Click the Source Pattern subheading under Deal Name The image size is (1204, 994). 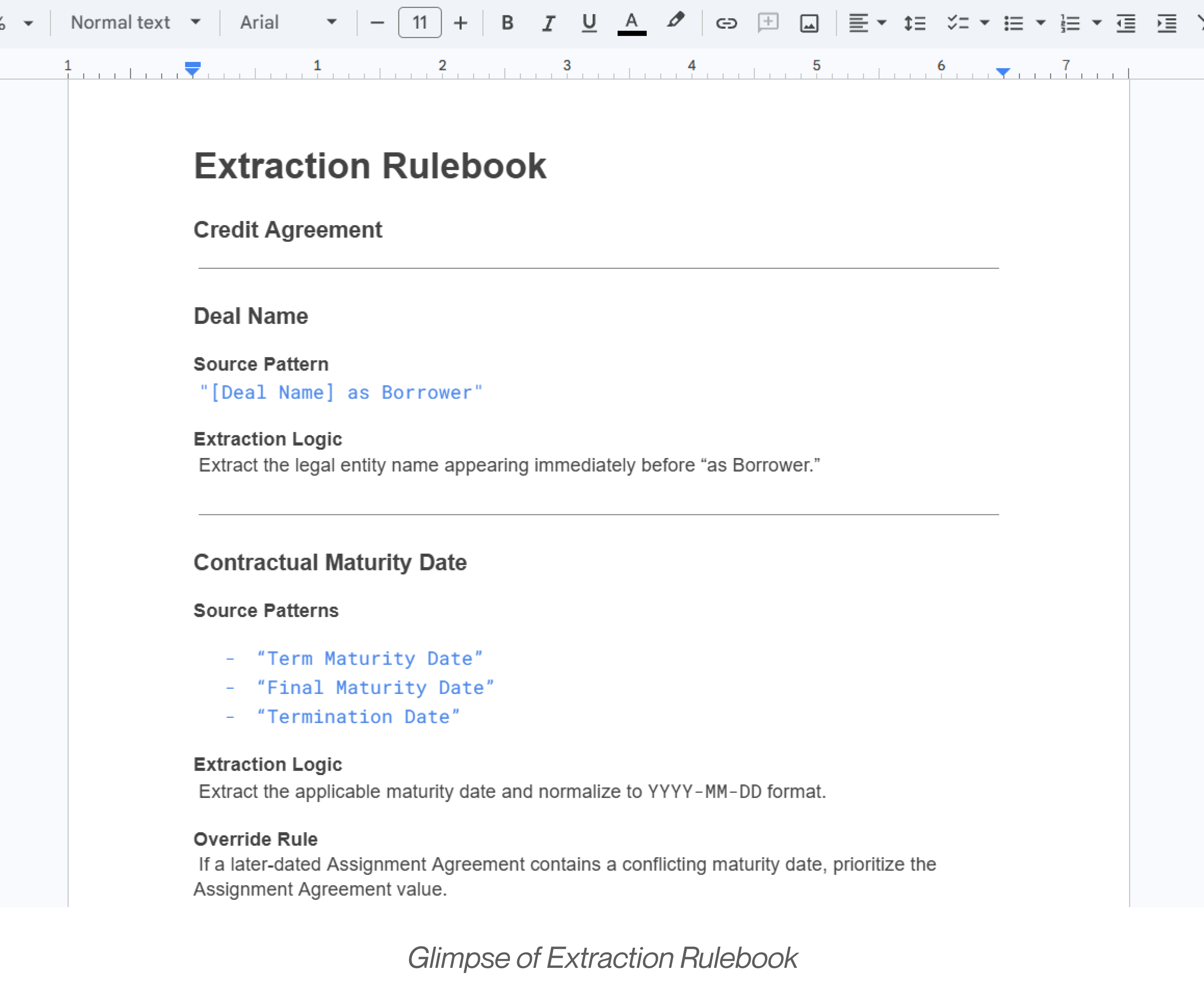(261, 364)
